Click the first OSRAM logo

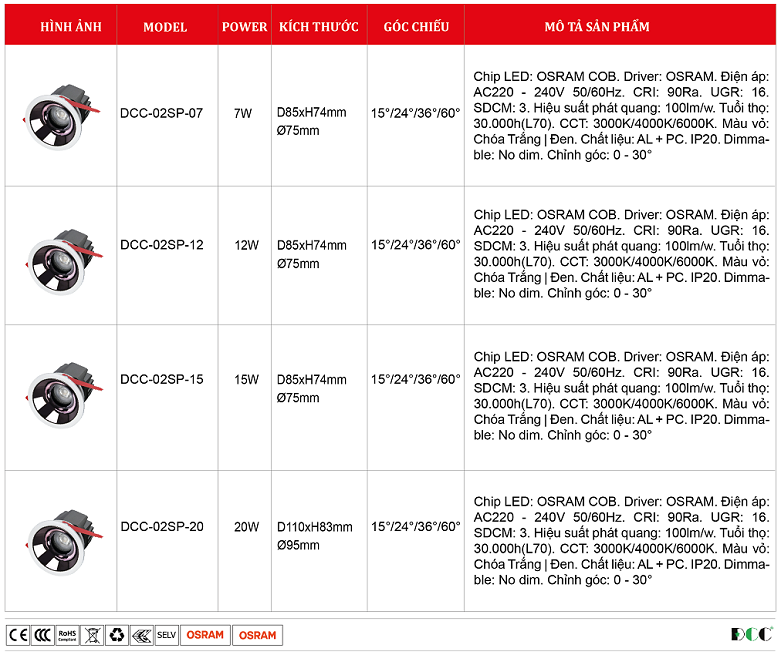coord(205,635)
